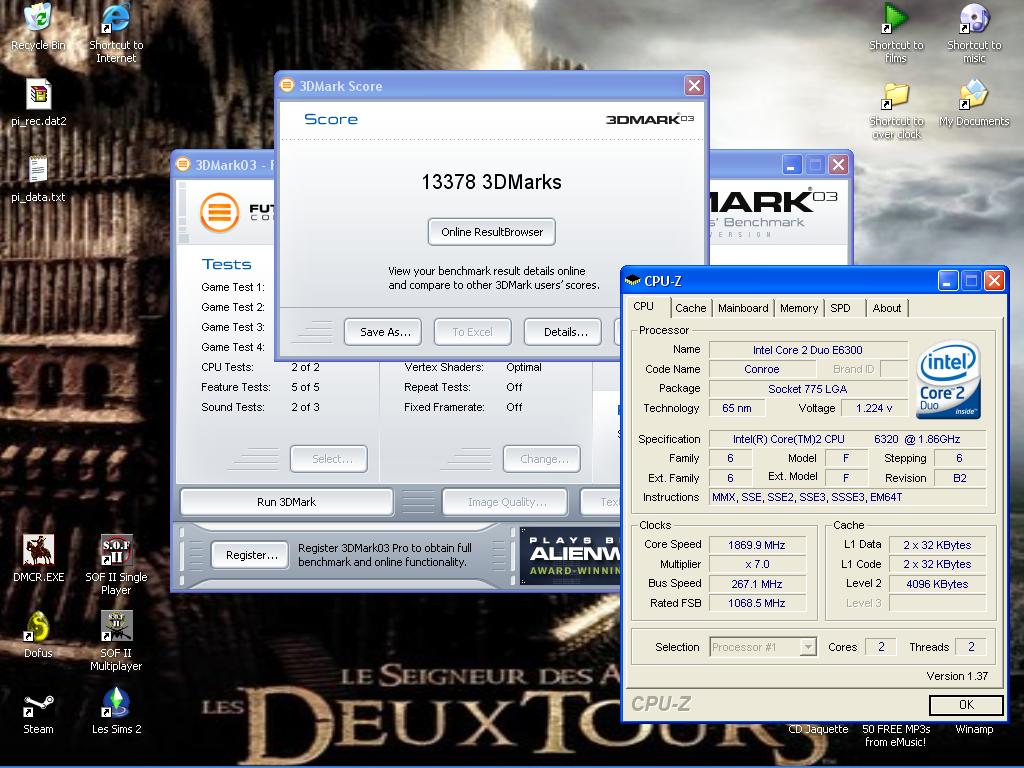This screenshot has width=1024, height=768.
Task: Switch to the SPD tab
Action: point(840,308)
